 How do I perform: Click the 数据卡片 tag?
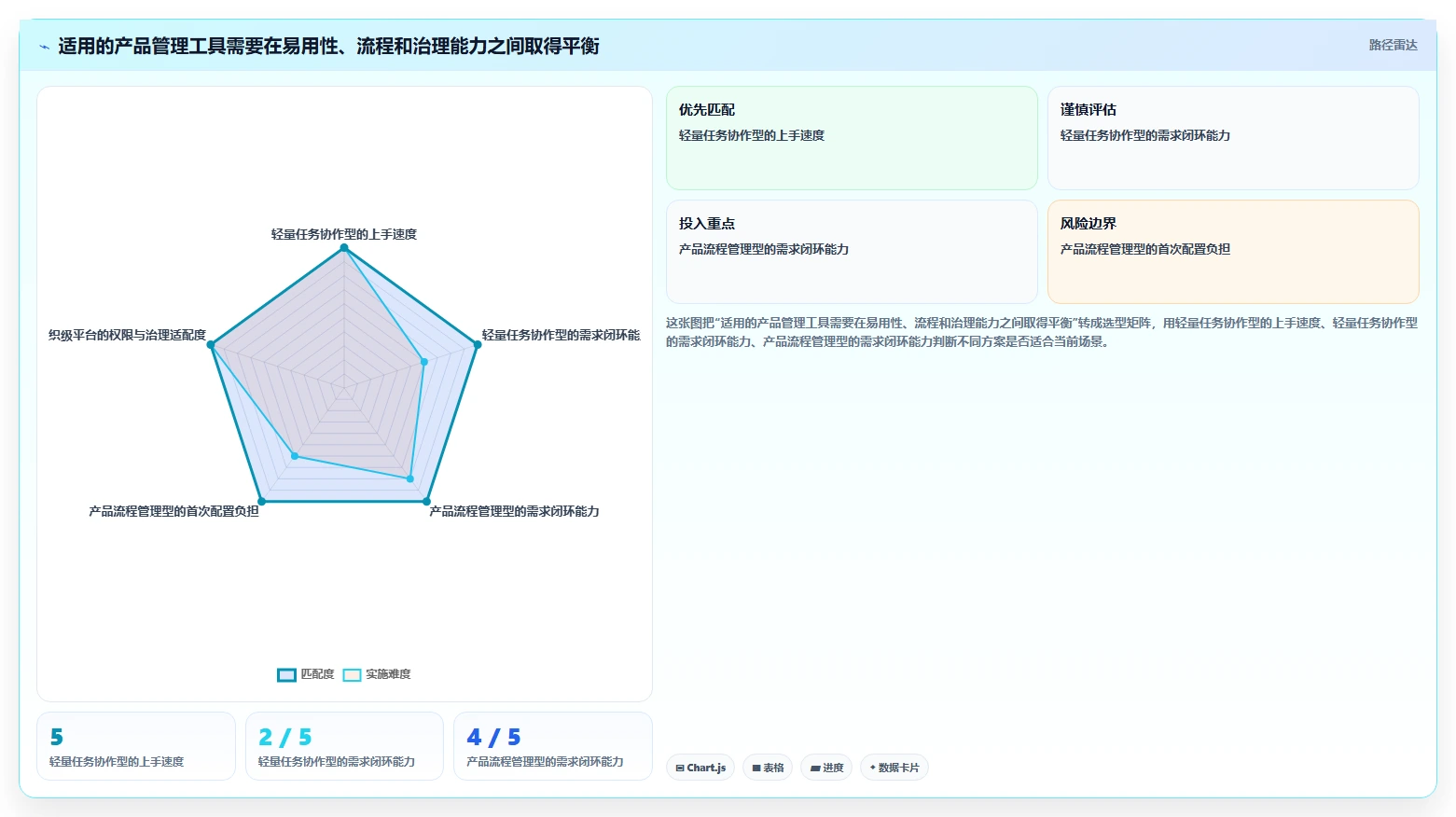(894, 768)
